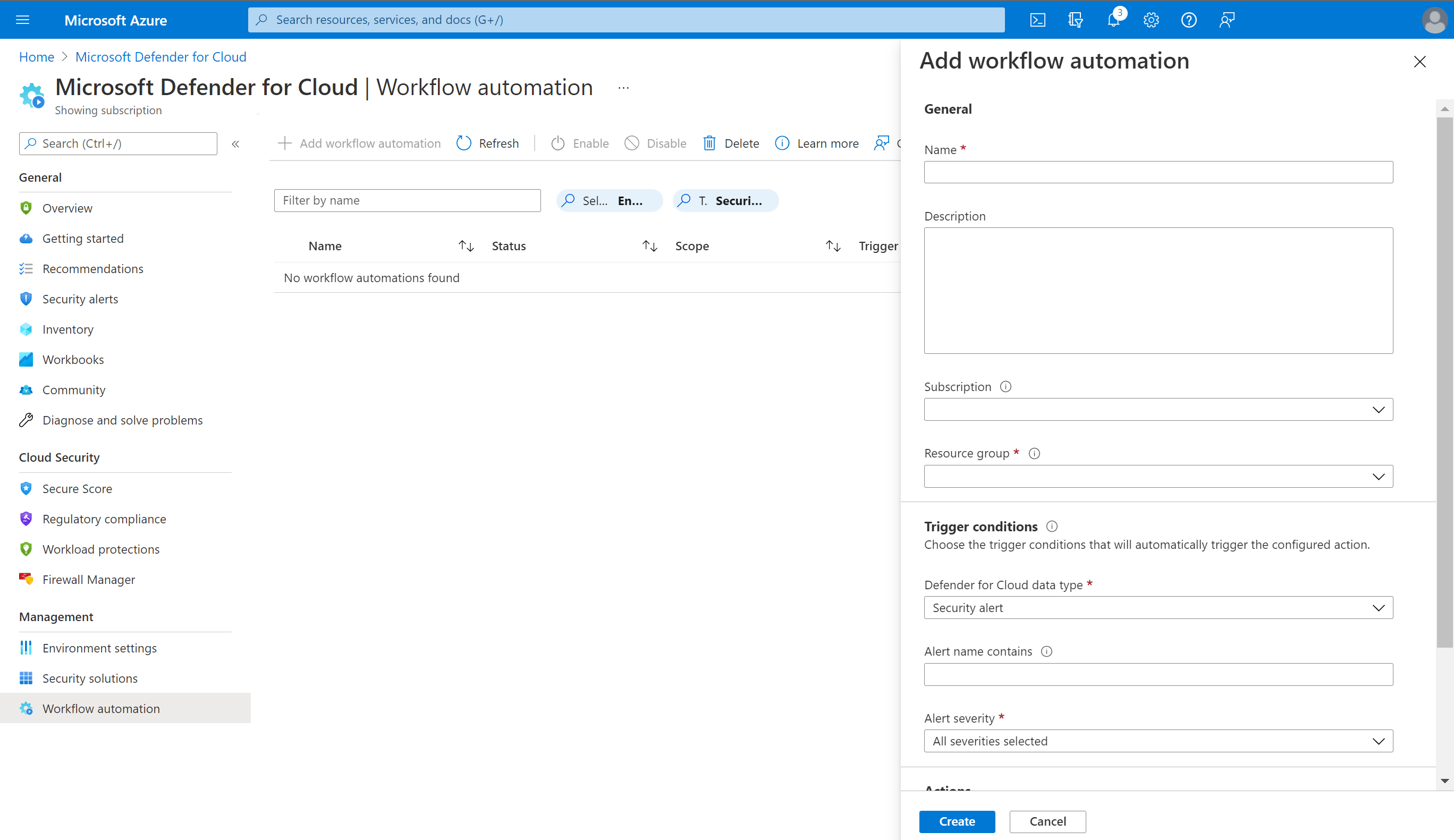Click the Alert name contains info icon

(1046, 651)
